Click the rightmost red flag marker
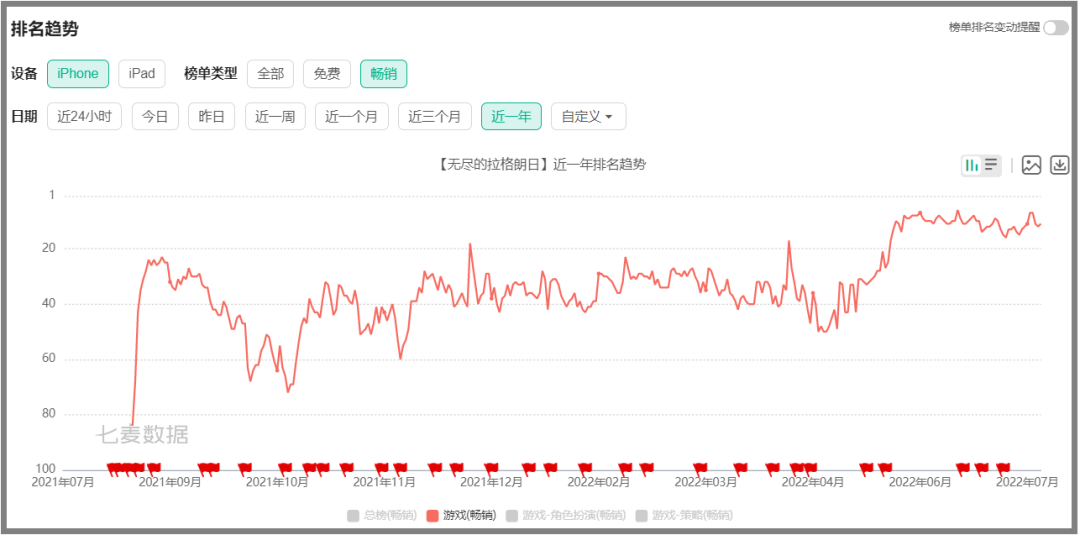Screen dimensions: 1080x535 pos(1003,467)
